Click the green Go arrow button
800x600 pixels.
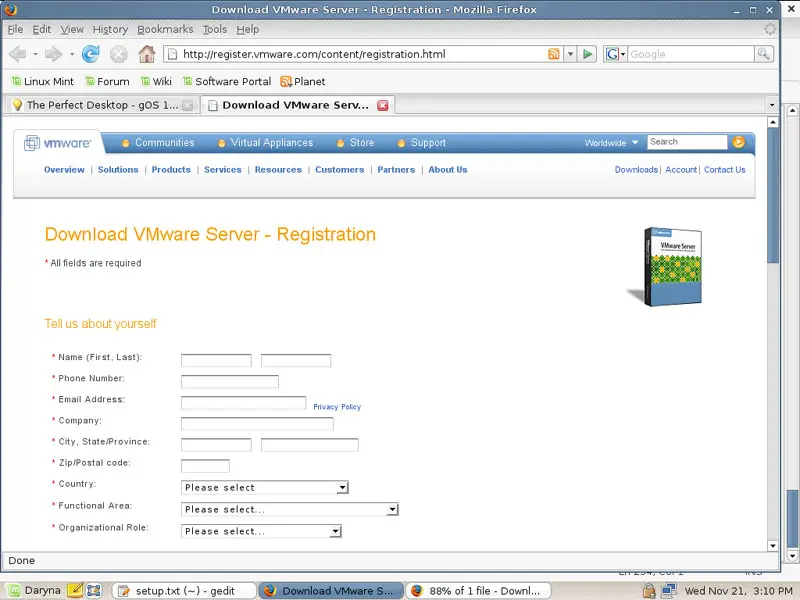click(x=587, y=54)
